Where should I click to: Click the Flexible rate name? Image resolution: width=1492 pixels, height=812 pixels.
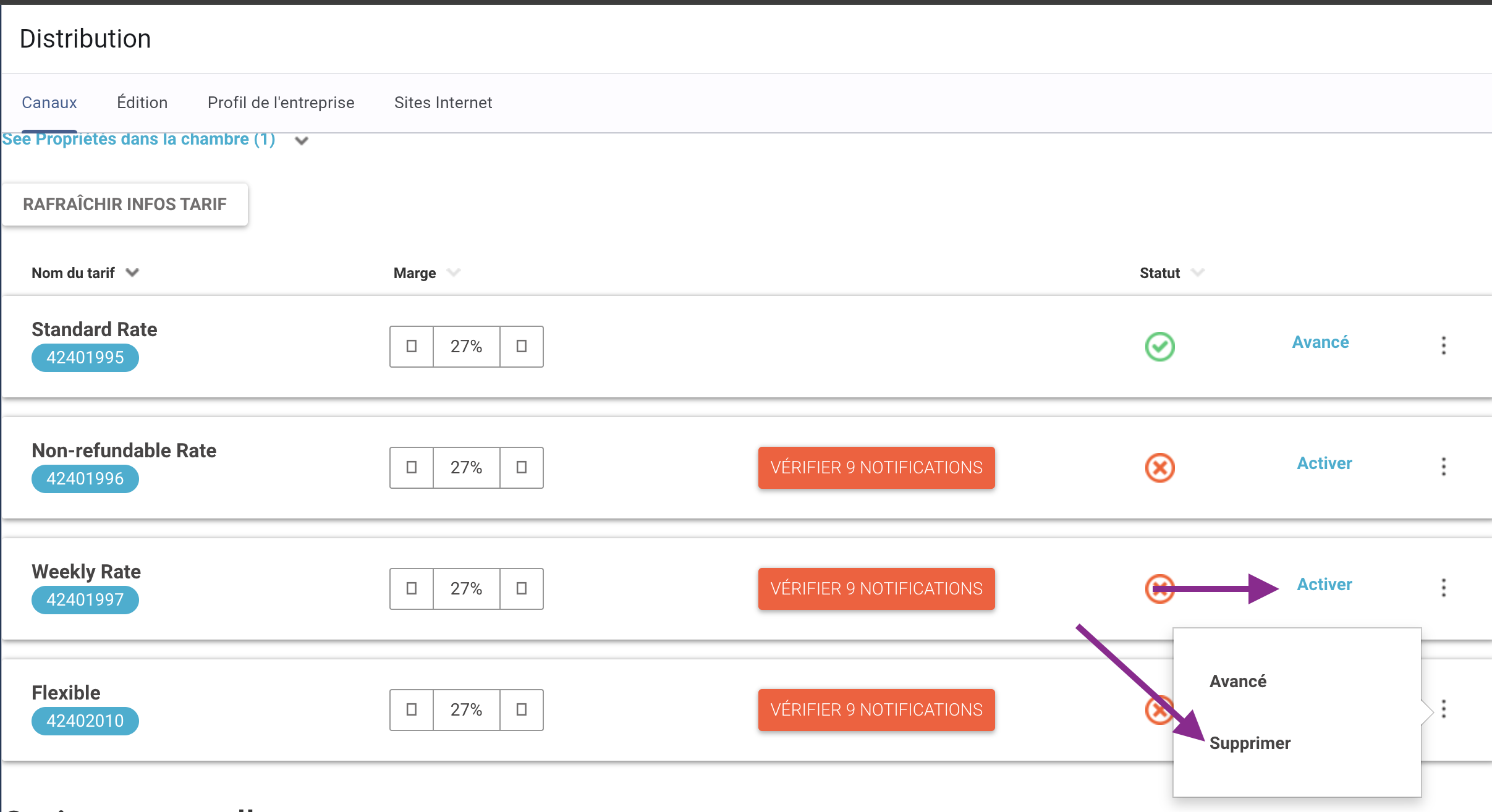click(66, 693)
